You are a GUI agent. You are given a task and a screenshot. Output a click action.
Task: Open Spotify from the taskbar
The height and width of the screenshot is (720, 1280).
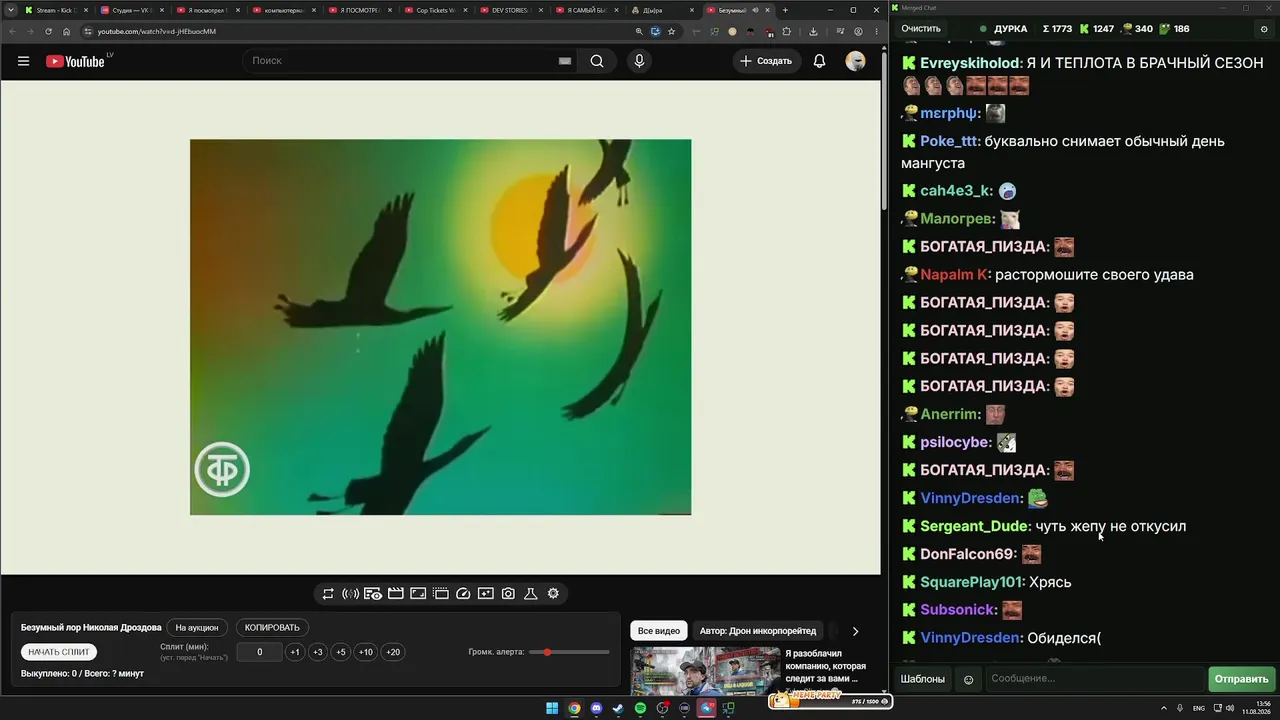coord(641,709)
